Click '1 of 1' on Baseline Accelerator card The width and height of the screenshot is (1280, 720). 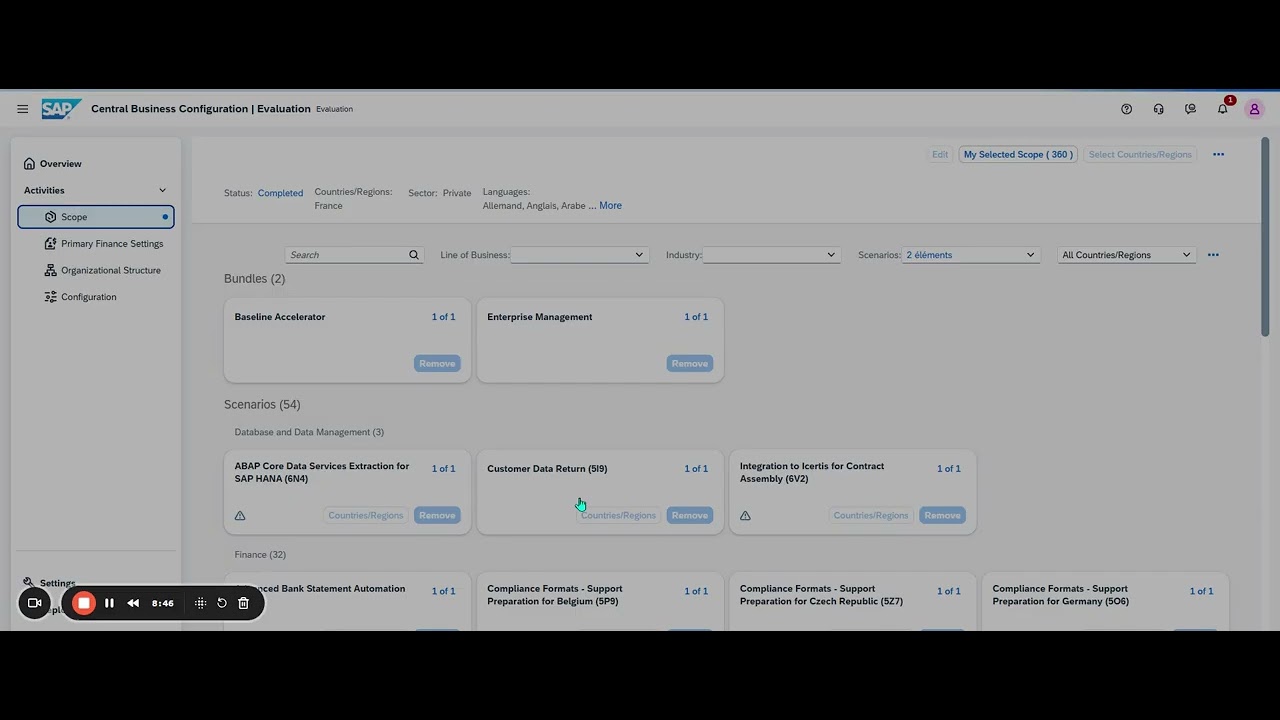[443, 317]
